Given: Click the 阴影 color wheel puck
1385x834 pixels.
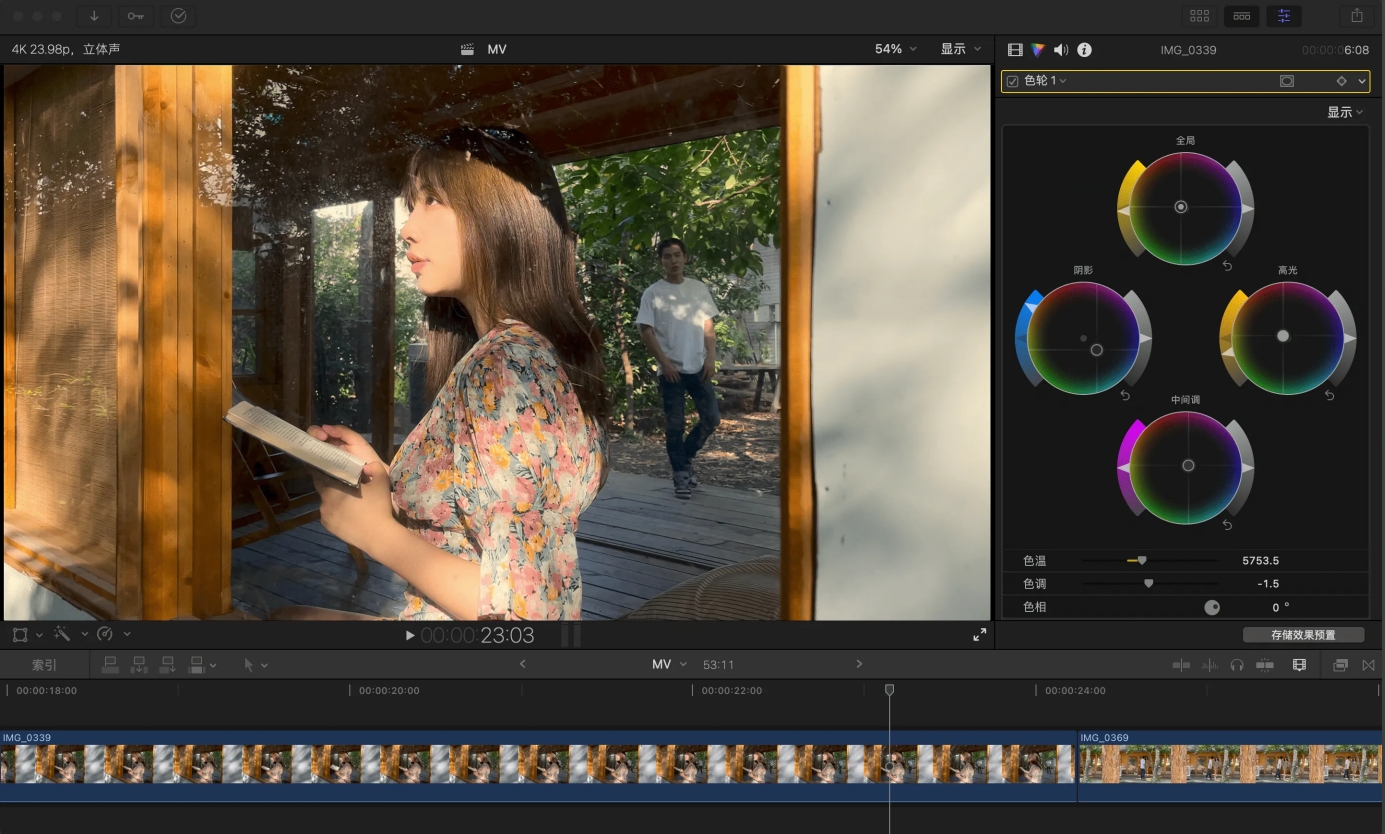Looking at the screenshot, I should coord(1097,350).
